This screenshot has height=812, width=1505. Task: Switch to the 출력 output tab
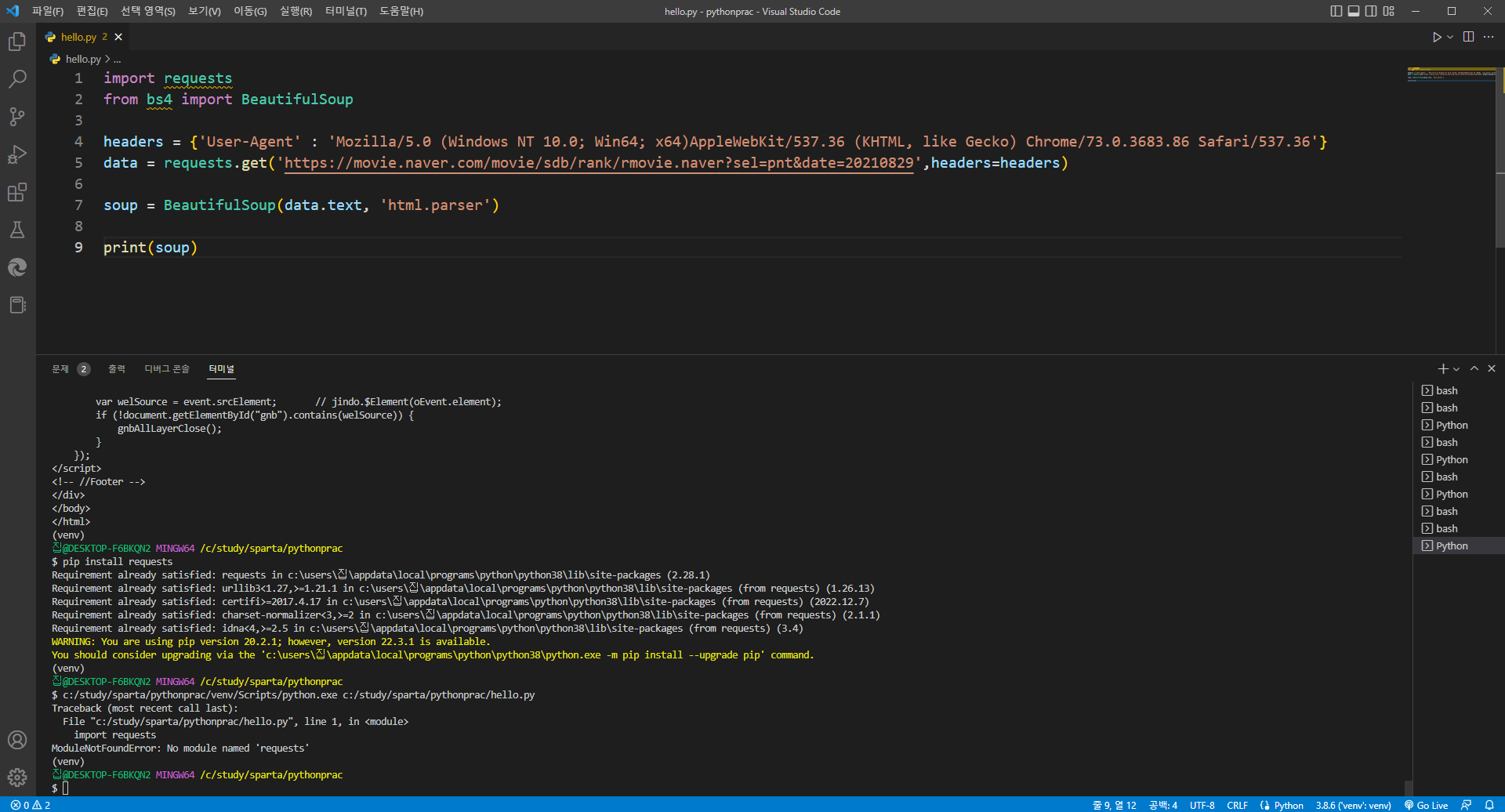click(x=117, y=368)
